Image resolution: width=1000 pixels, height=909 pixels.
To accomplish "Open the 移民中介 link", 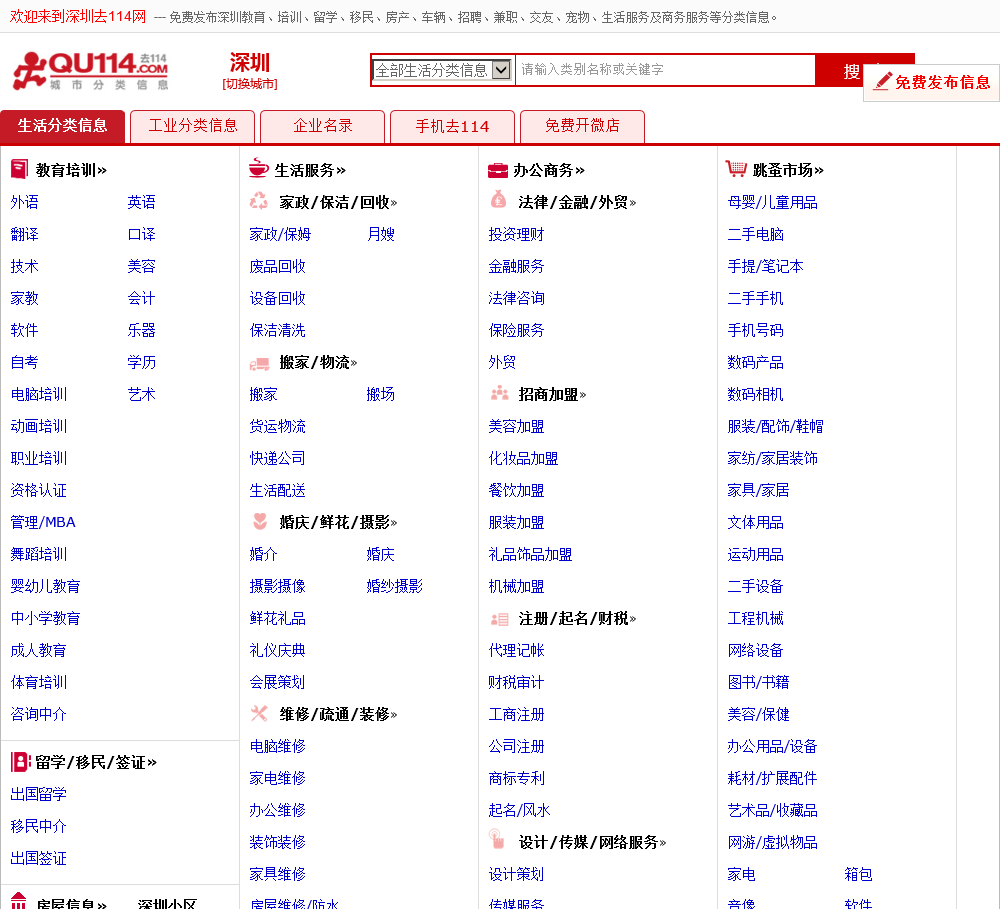I will point(38,826).
